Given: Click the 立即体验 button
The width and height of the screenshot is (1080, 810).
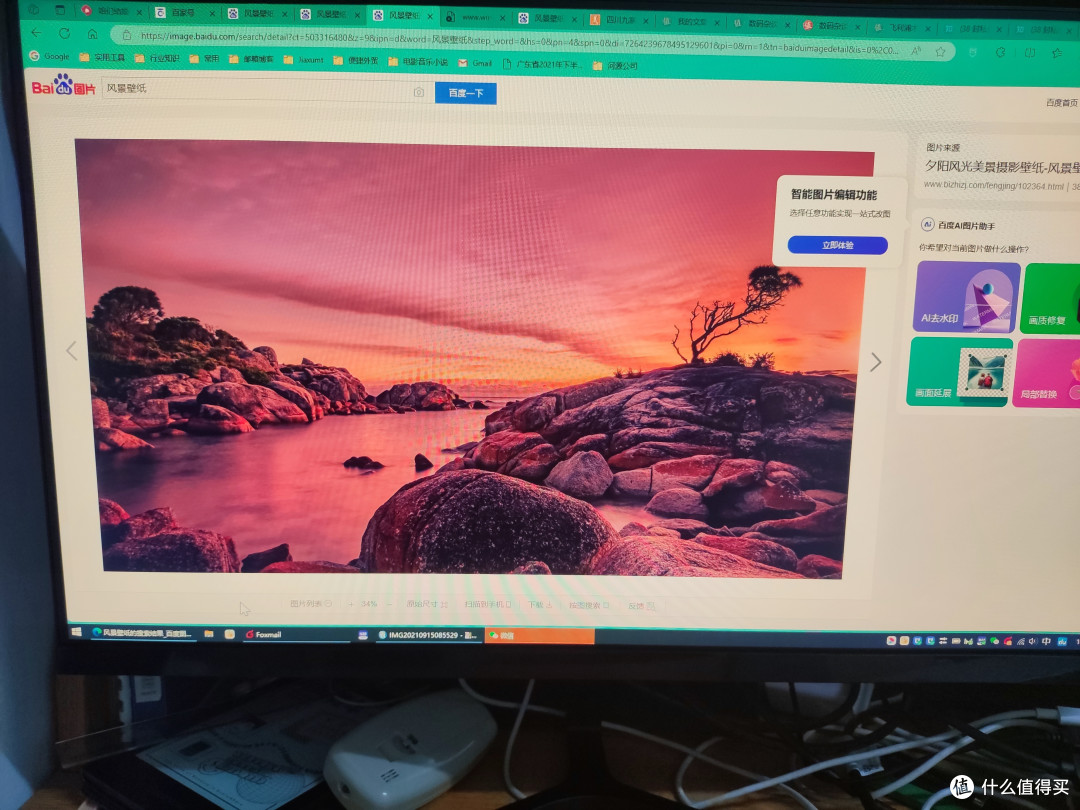Looking at the screenshot, I should click(837, 245).
